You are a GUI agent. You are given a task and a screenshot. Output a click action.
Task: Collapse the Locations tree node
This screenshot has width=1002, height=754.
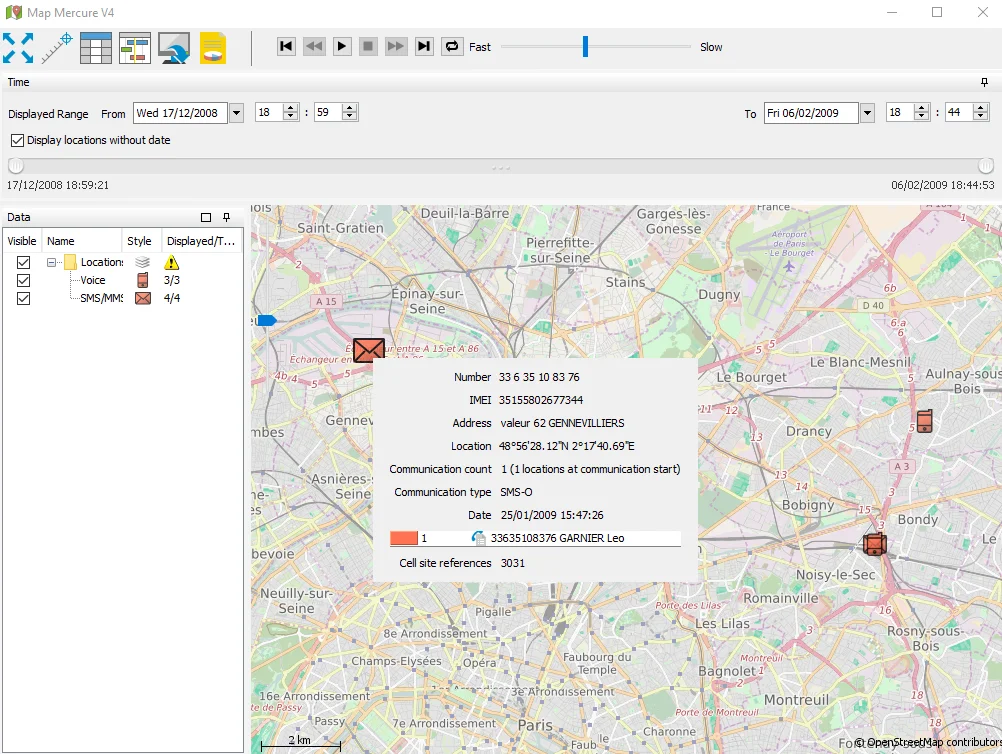tap(51, 262)
